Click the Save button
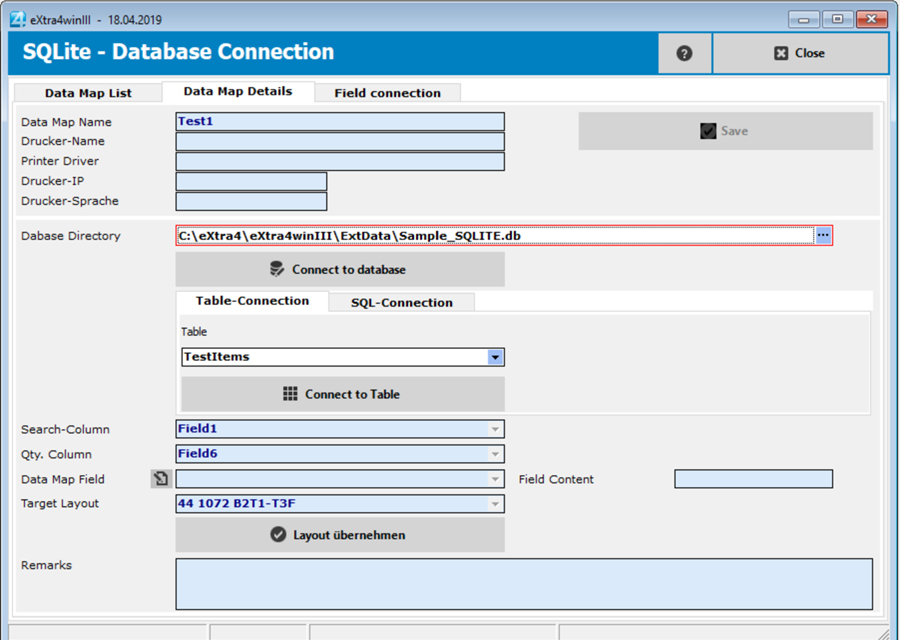900x640 pixels. pos(725,131)
